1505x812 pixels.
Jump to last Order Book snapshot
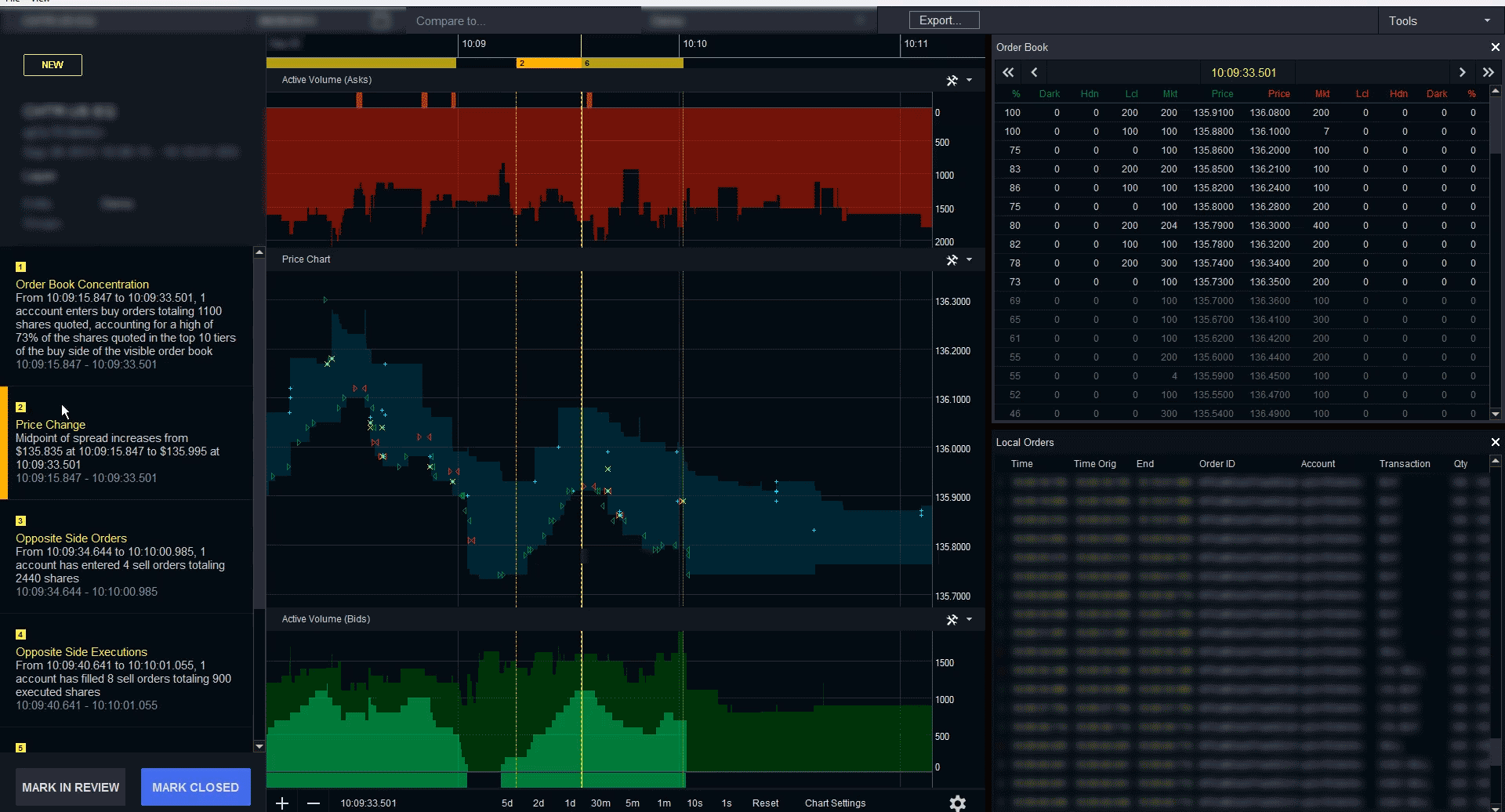tap(1488, 73)
